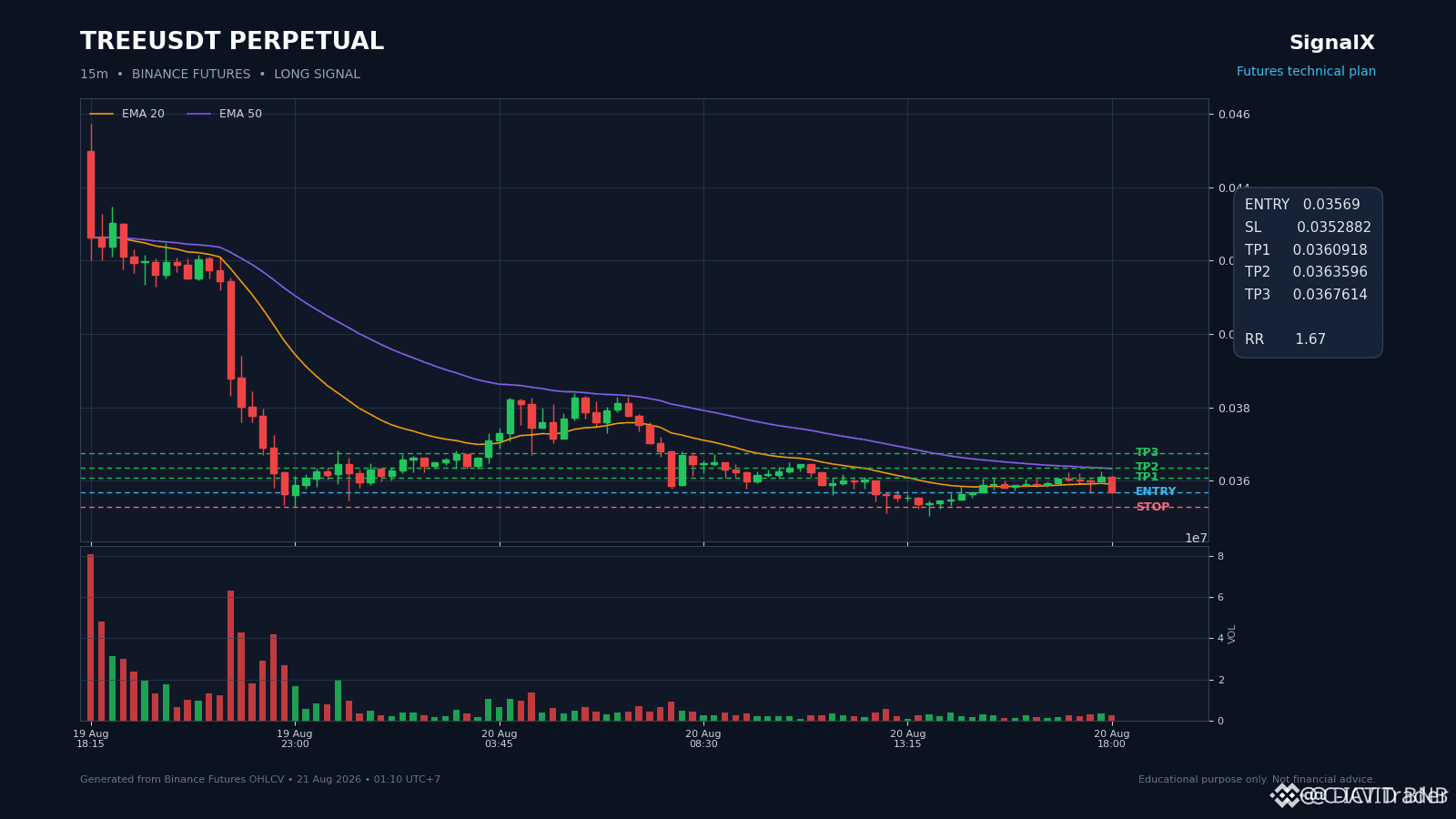Click the TP2 0.0363596 row in info box
The image size is (1456, 819).
[1306, 272]
